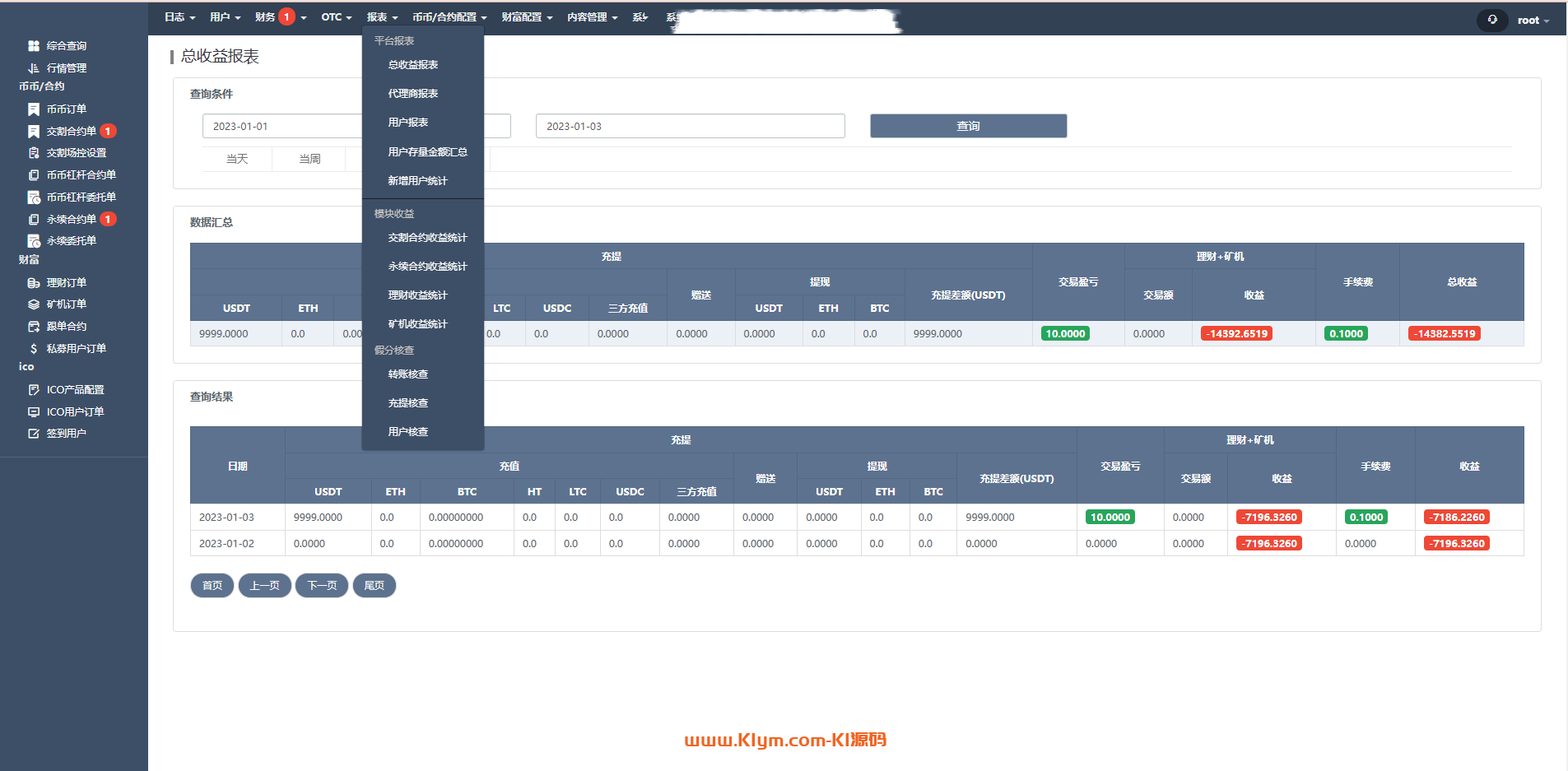Choose 永续合约收益统计 in the menu
Image resolution: width=1568 pixels, height=771 pixels.
(427, 267)
